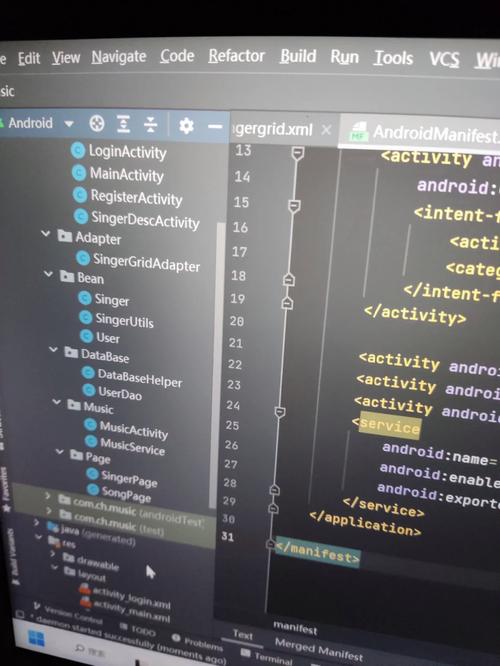Open the TODO tool window
The image size is (500, 666).
(138, 629)
